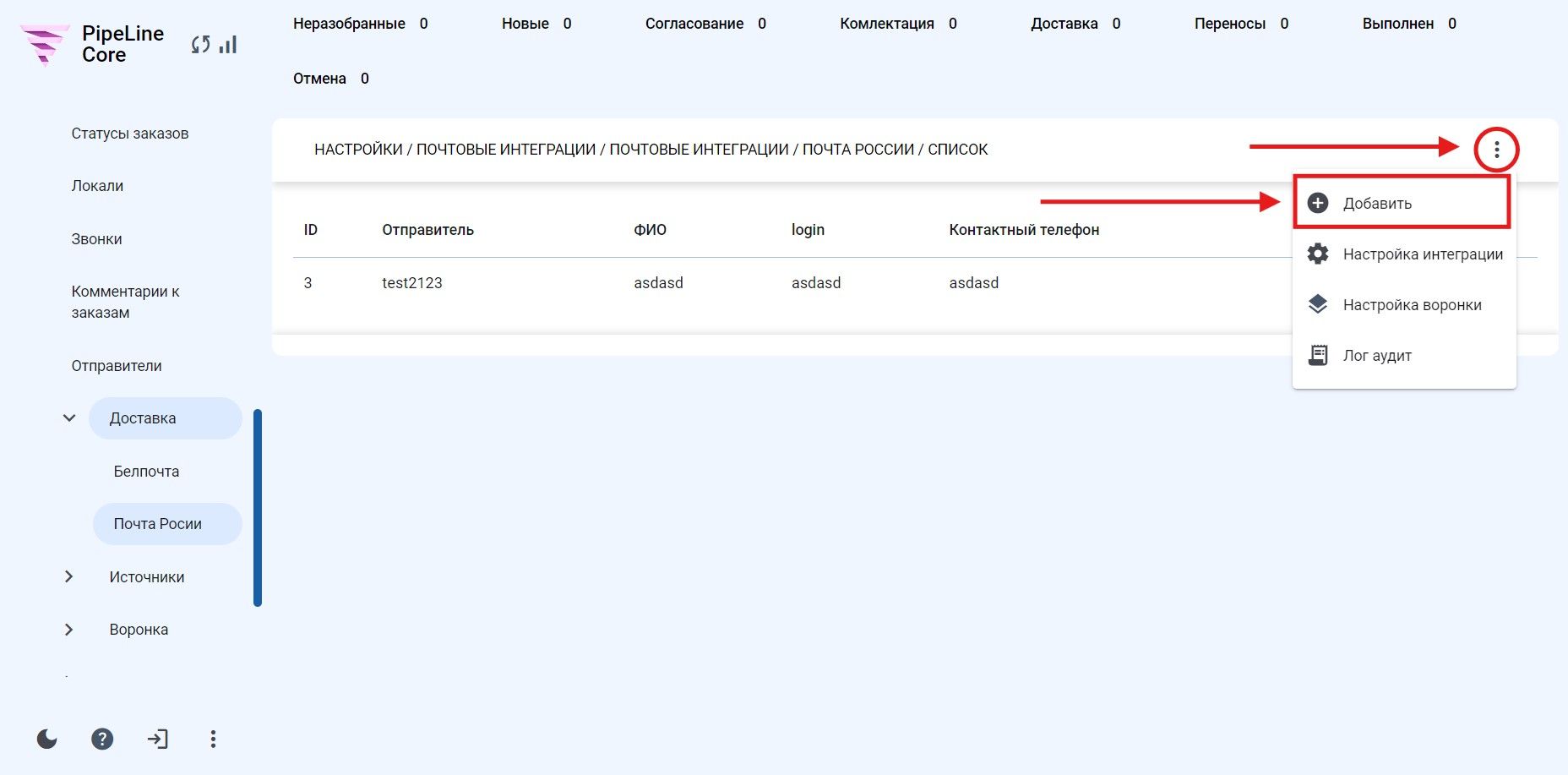Open the statistics bar chart icon
Viewport: 1568px width, 775px height.
(228, 44)
